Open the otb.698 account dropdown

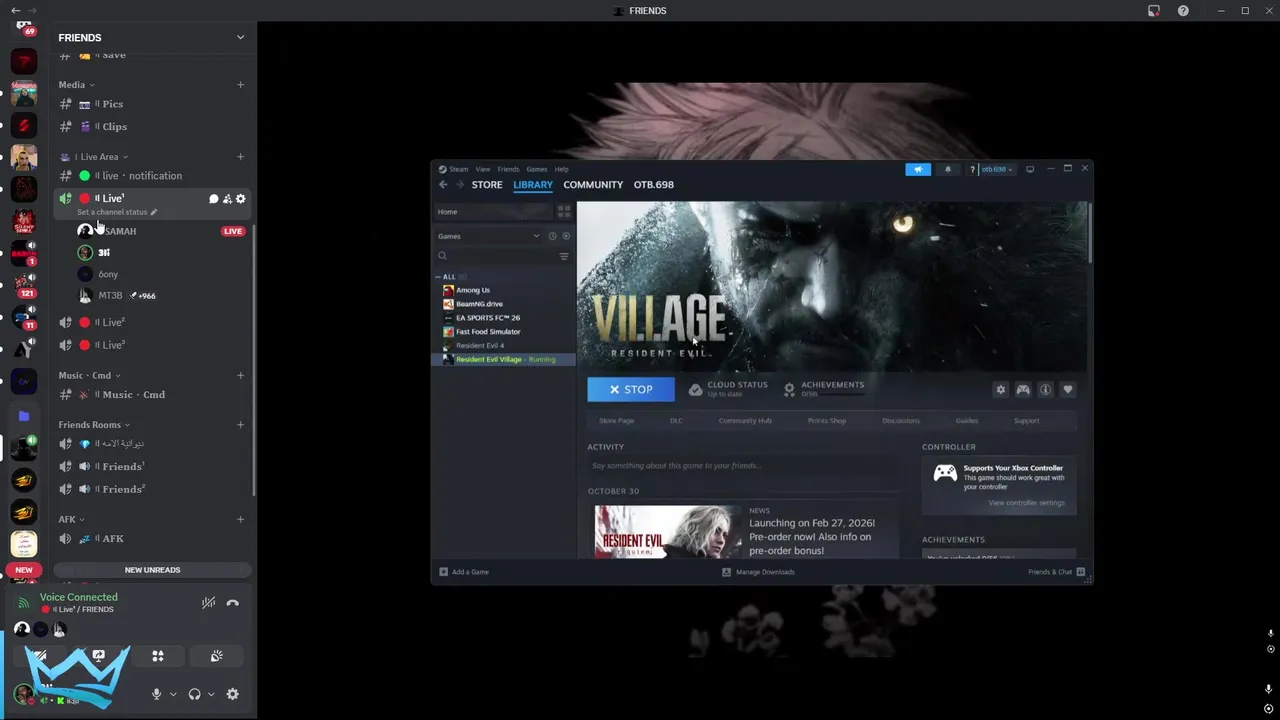997,169
